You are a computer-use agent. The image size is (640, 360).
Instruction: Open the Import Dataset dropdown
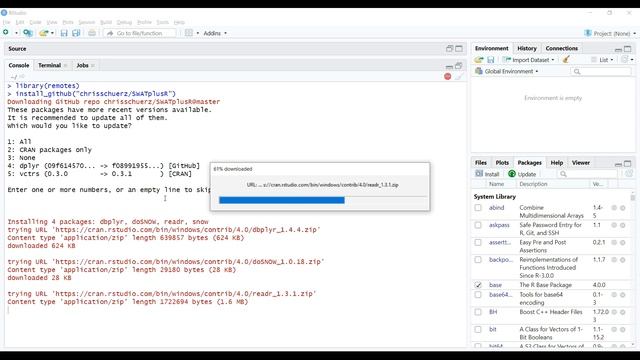(x=529, y=60)
